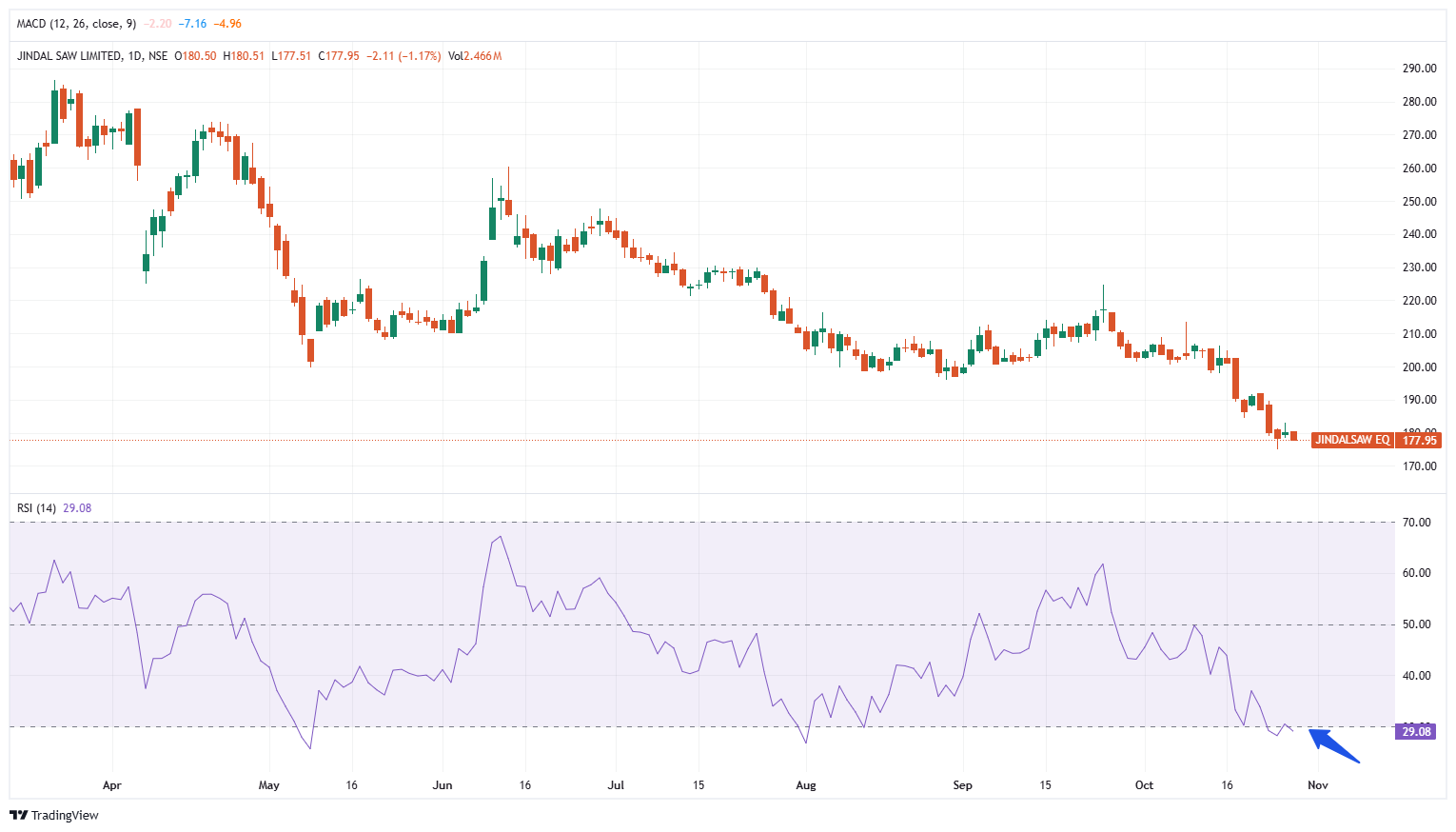1456x832 pixels.
Task: Select the RSI (14) indicator label
Action: pyautogui.click(x=37, y=508)
